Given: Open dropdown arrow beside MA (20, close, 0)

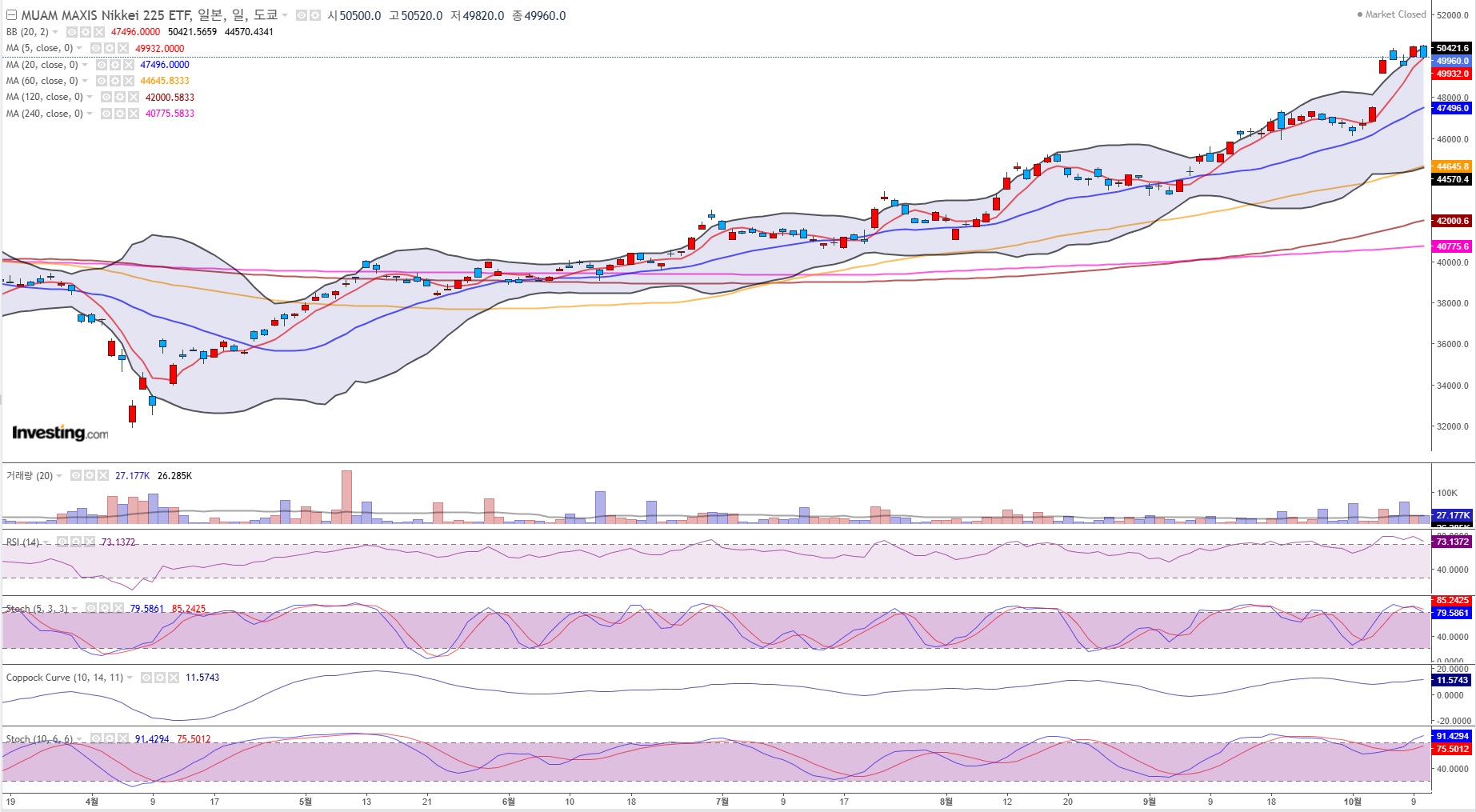Looking at the screenshot, I should [84, 65].
